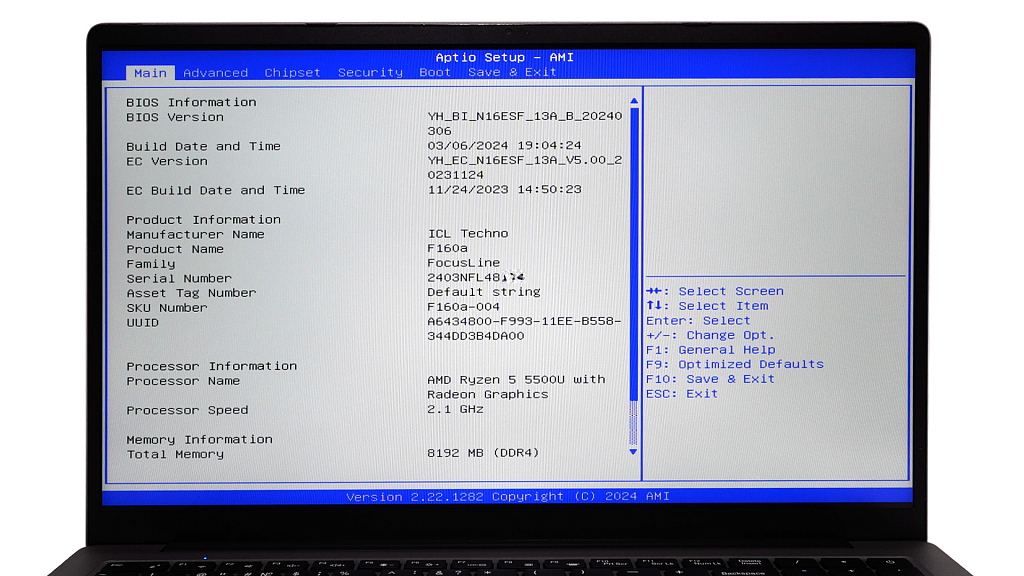Click the left-right arrows beside Select Screen
This screenshot has width=1024, height=576.
[656, 292]
